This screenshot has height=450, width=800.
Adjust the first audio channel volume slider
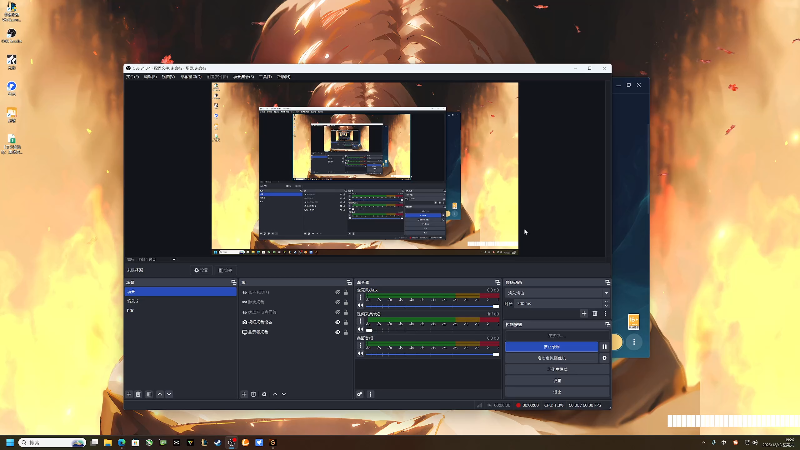tap(433, 306)
